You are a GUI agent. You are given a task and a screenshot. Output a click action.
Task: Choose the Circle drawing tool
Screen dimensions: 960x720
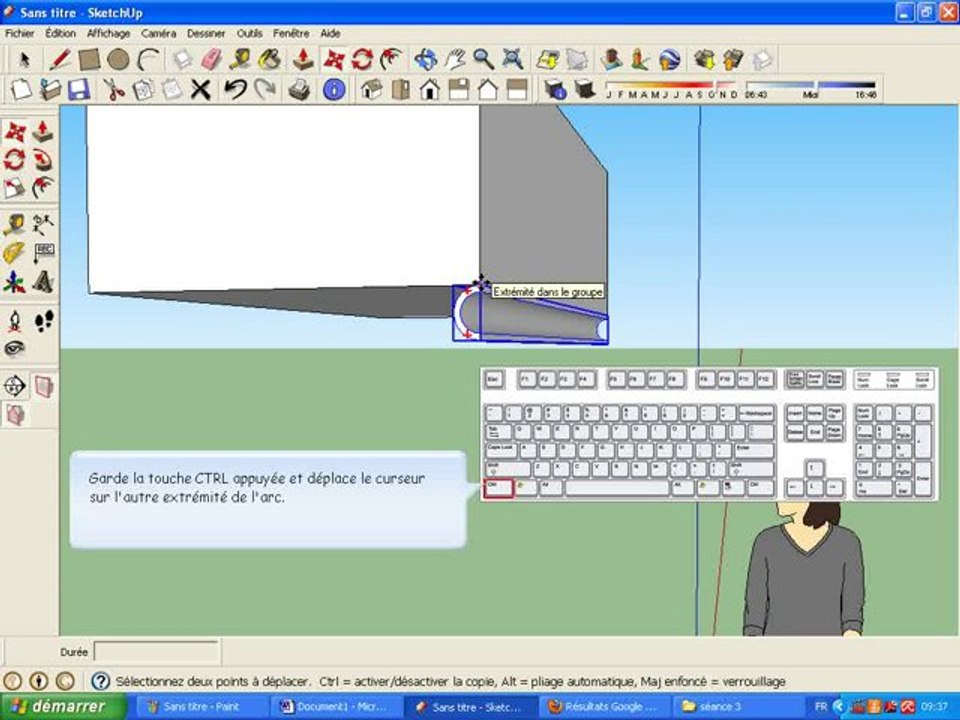[118, 60]
